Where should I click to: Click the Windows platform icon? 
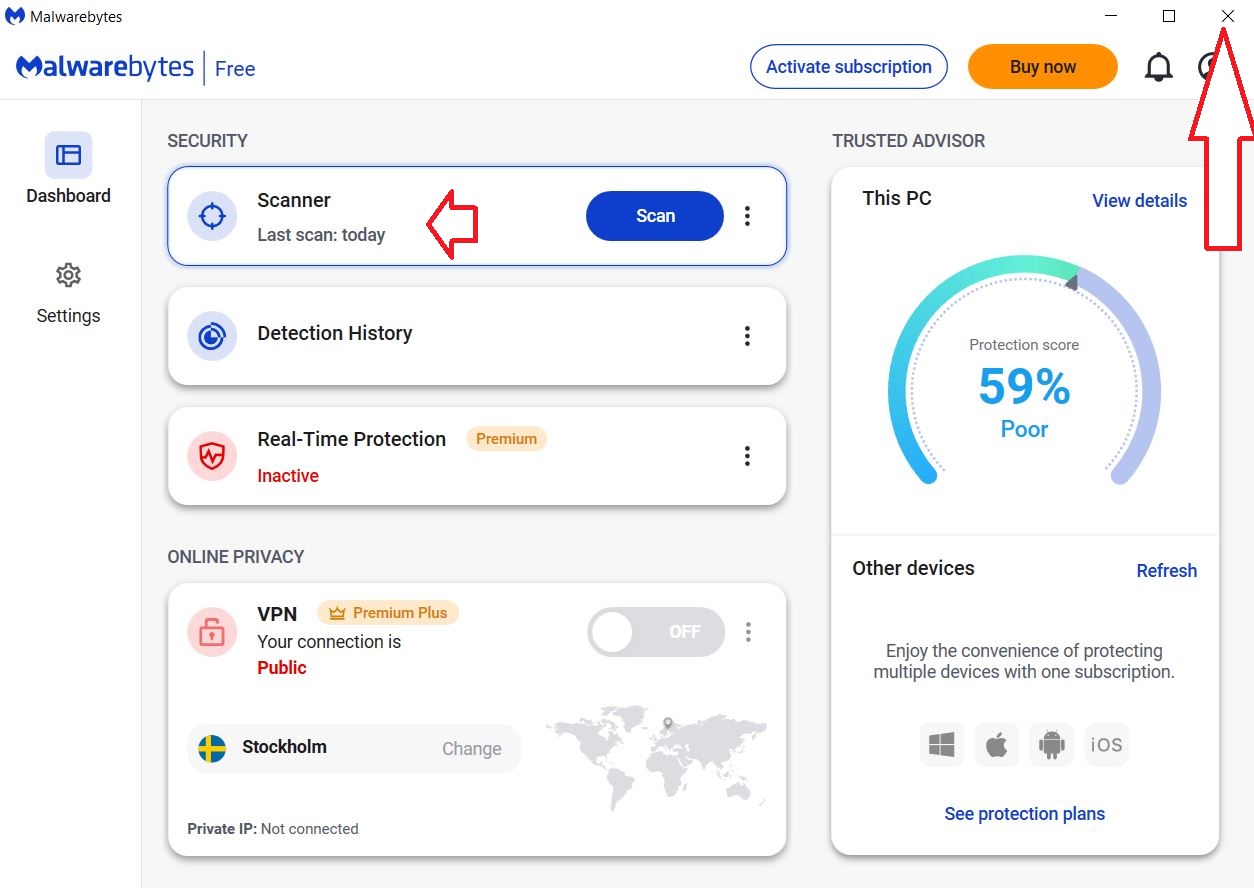pos(942,745)
